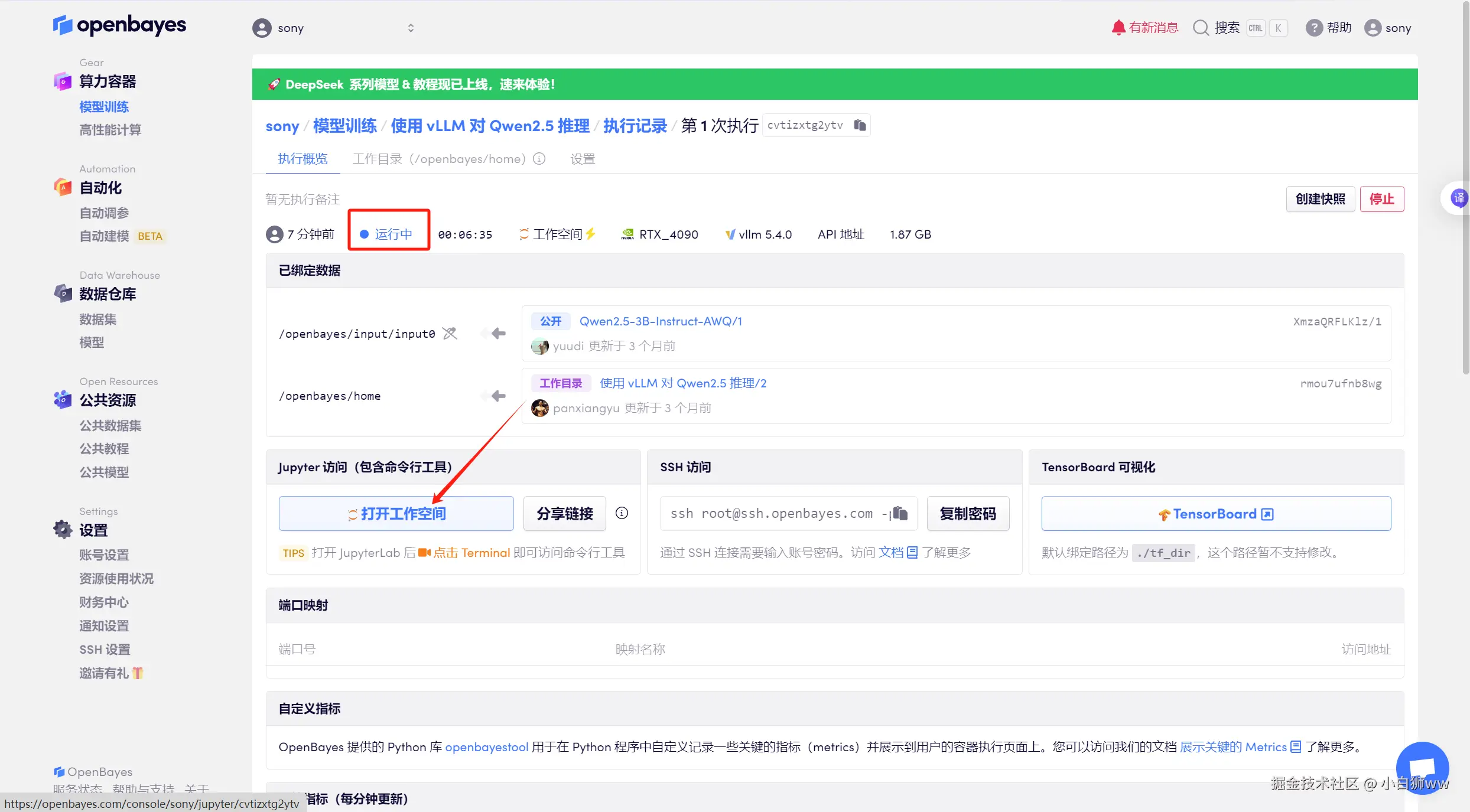Copy the SSH command with clipboard icon

pos(900,513)
